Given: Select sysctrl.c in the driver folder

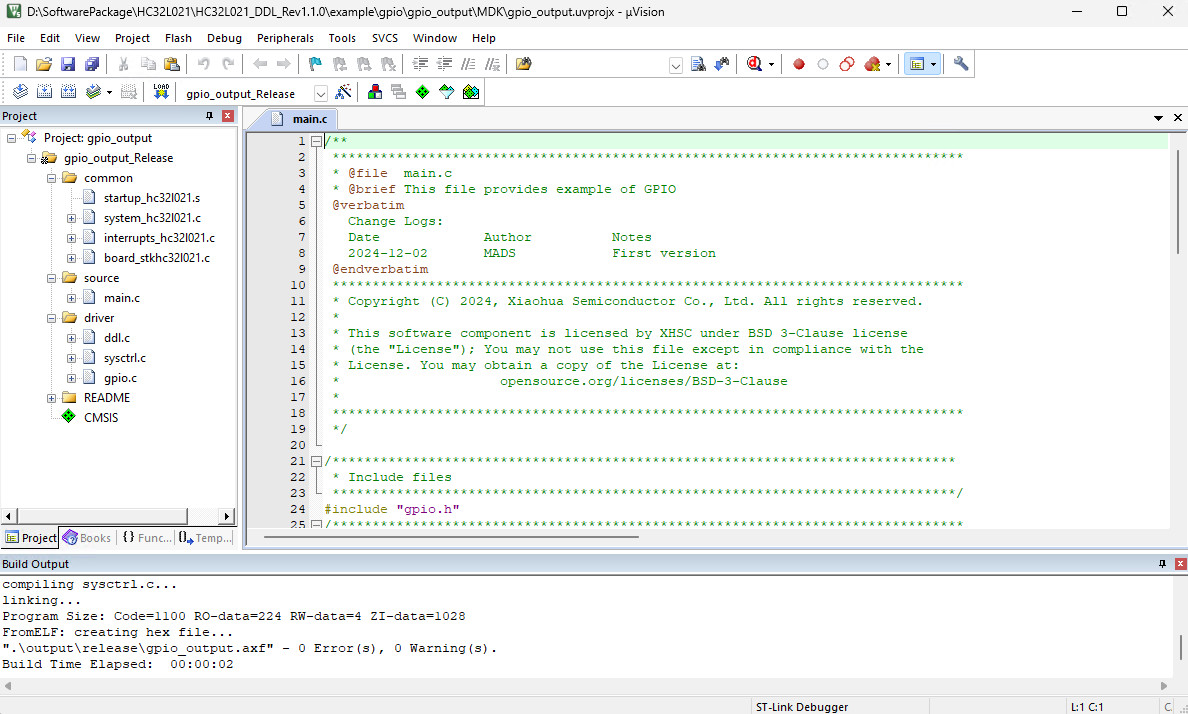Looking at the screenshot, I should [x=125, y=358].
